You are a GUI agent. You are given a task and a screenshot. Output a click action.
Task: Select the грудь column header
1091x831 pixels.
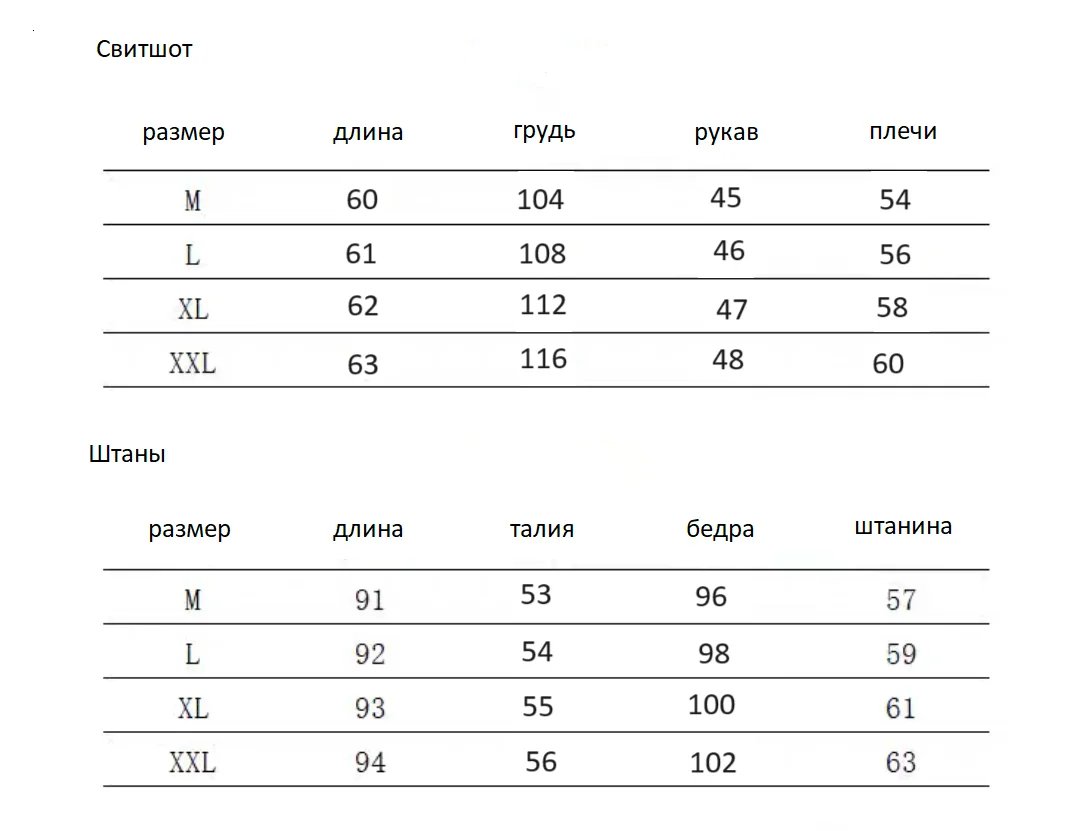(544, 132)
